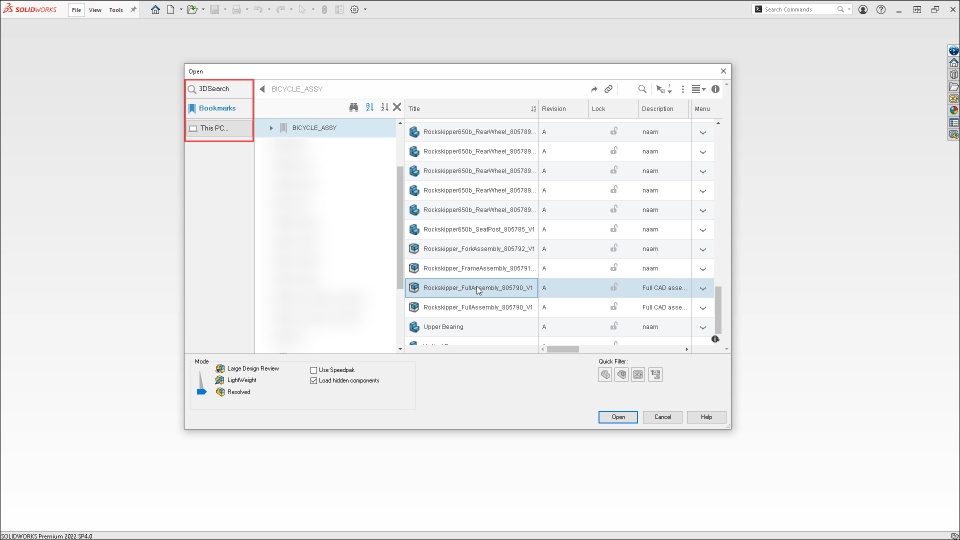Image resolution: width=960 pixels, height=540 pixels.
Task: Switch to 3DSearch tab
Action: click(x=220, y=89)
